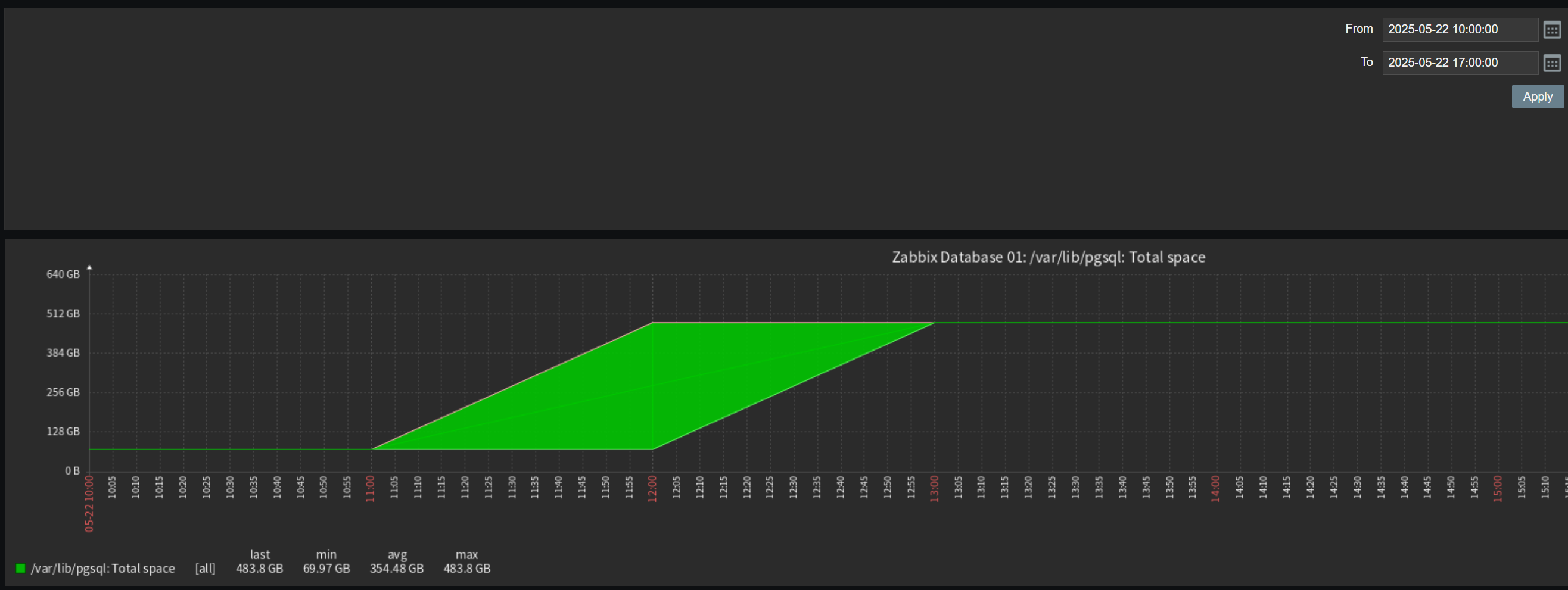Click the [all] label in the legend
1568x590 pixels.
coord(205,568)
